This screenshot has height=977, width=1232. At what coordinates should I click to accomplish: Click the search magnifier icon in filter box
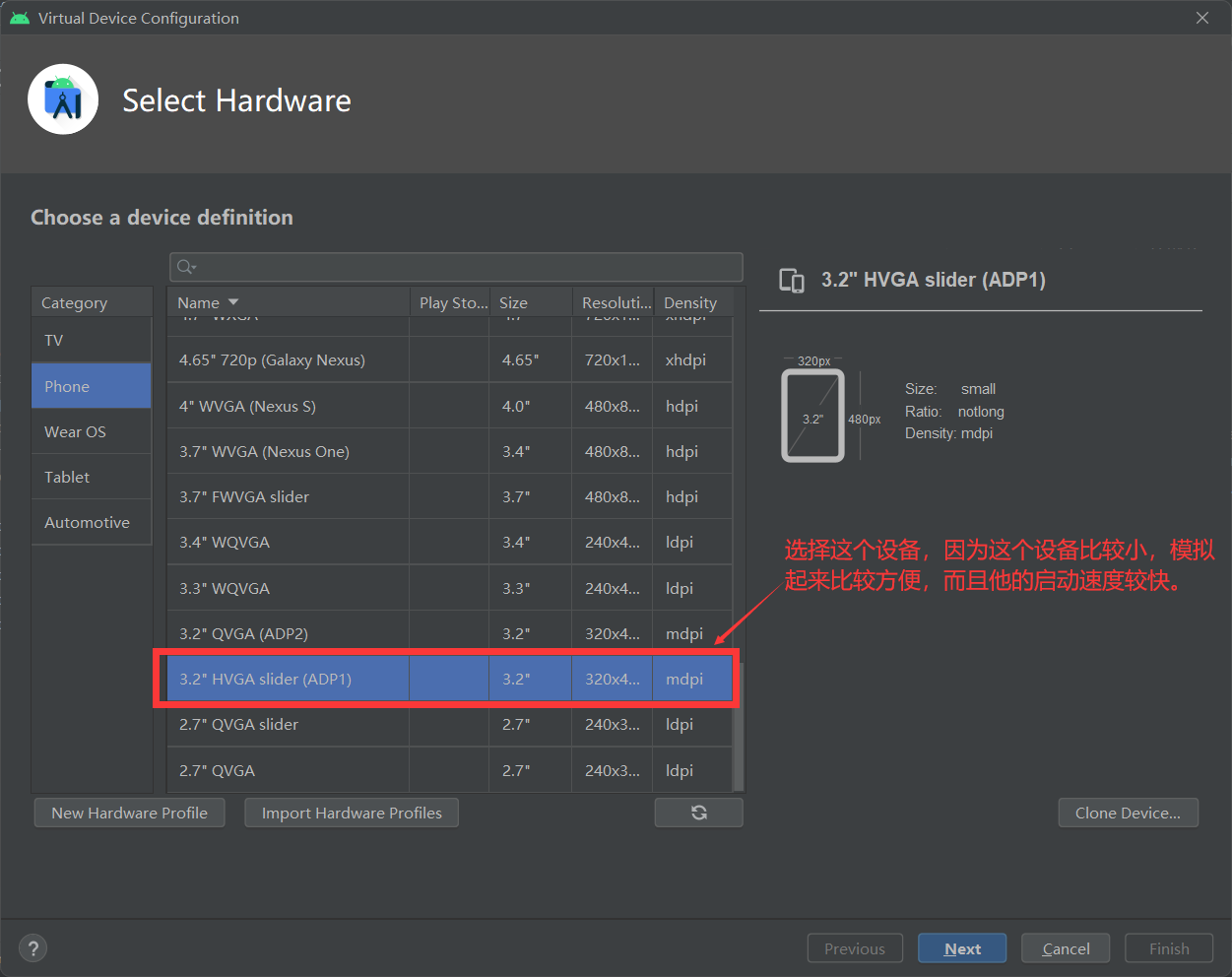(x=186, y=267)
